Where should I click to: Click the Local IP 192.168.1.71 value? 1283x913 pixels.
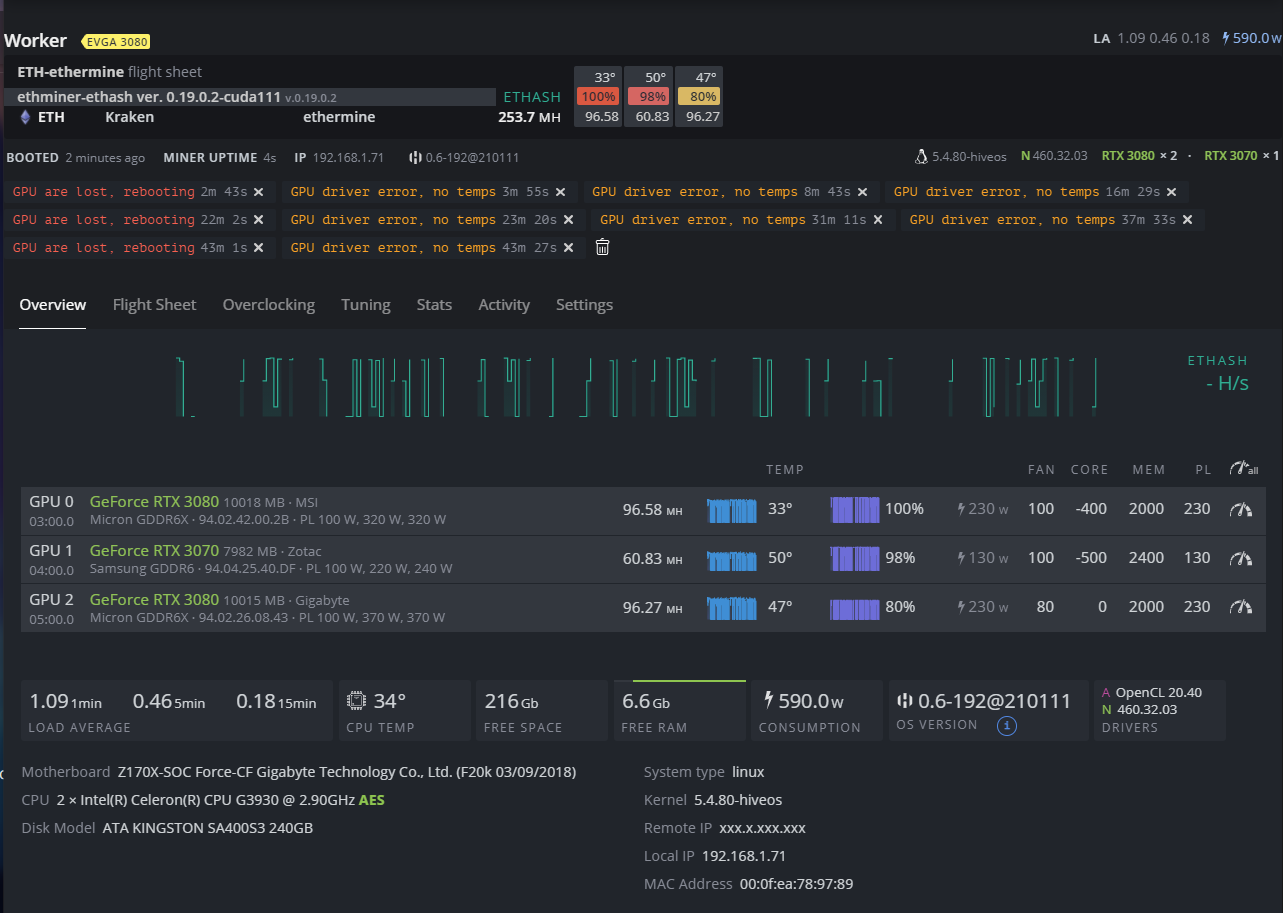pyautogui.click(x=744, y=856)
